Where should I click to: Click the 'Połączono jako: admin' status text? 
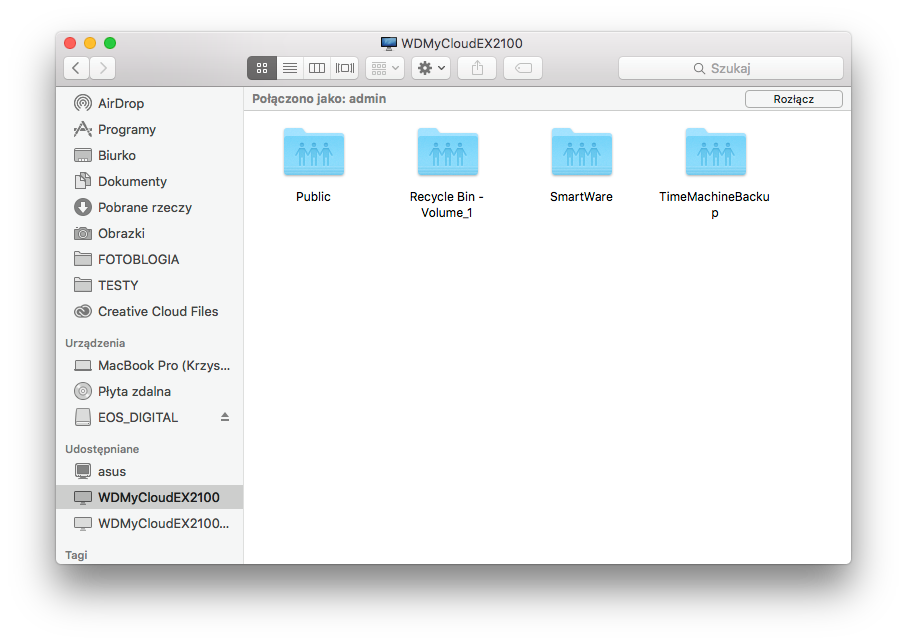click(319, 99)
